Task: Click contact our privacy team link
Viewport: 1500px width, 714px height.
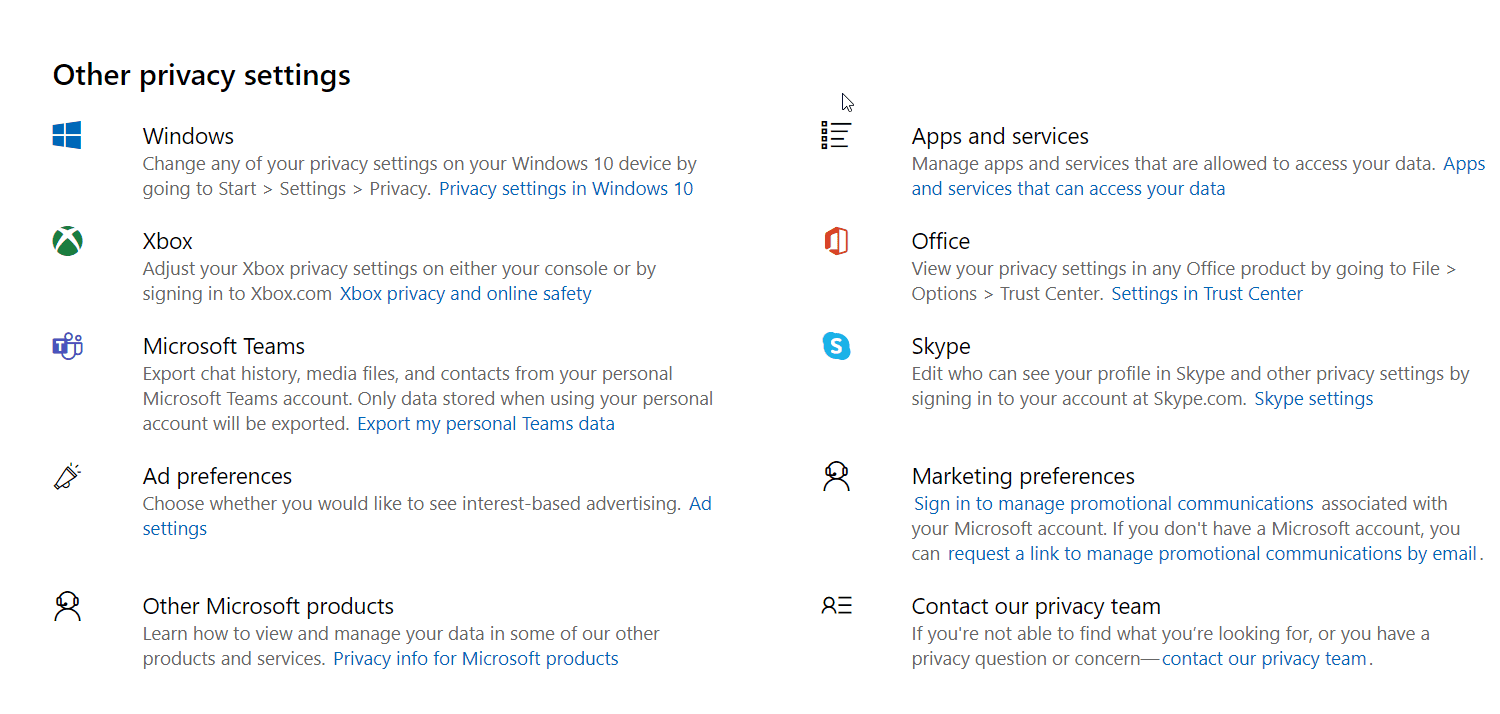Action: [1263, 658]
